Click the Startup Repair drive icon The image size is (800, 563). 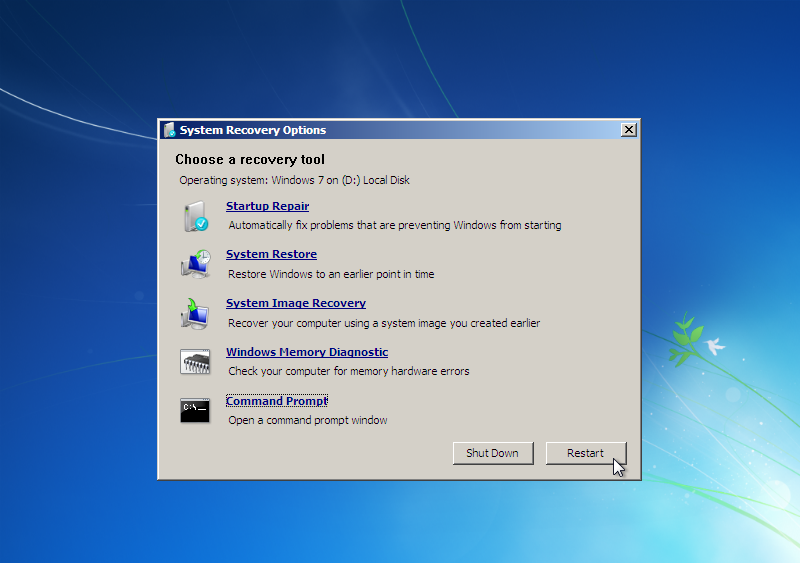click(x=195, y=216)
